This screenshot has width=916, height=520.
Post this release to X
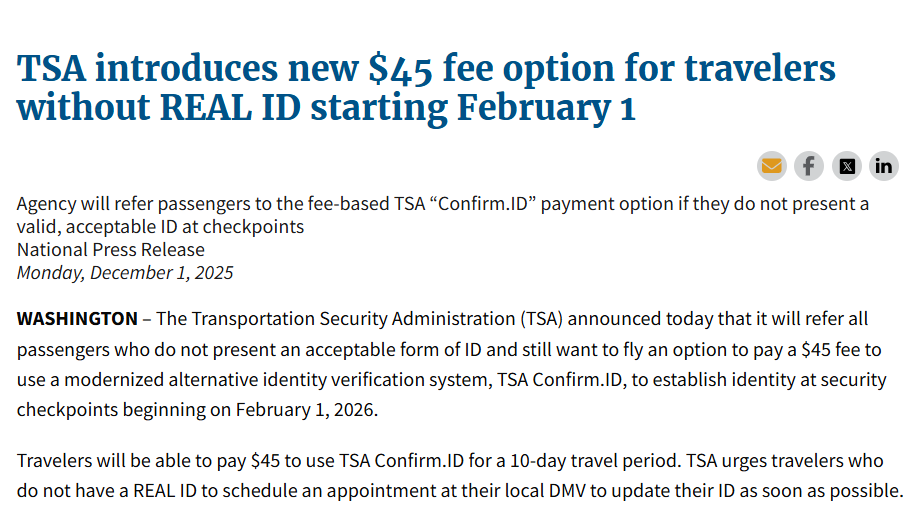[x=847, y=166]
